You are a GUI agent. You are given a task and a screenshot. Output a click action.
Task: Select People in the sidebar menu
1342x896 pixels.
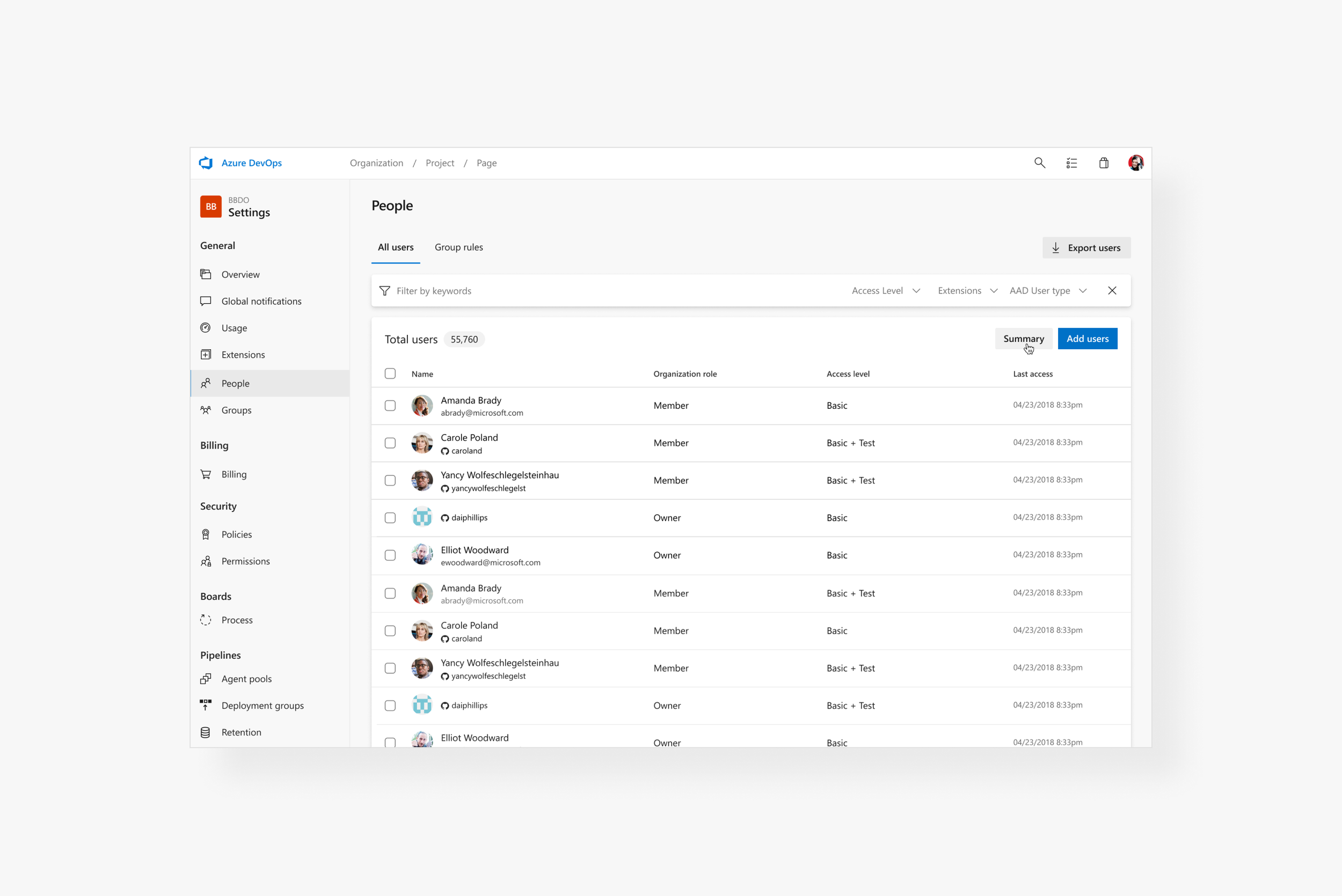(270, 384)
